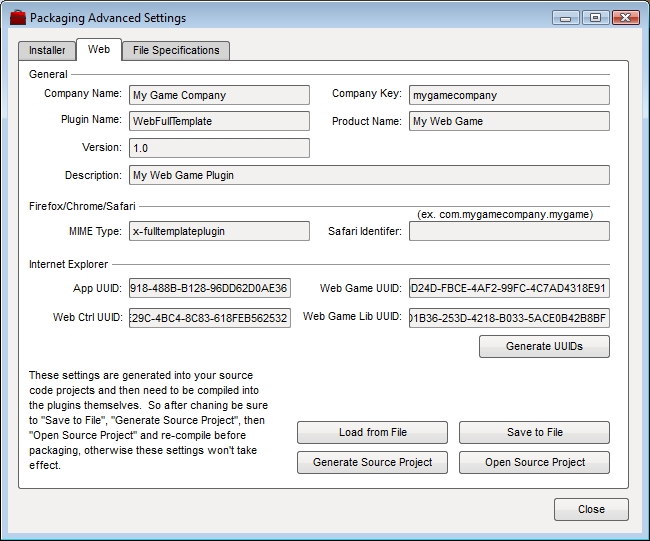The image size is (650, 541).
Task: Click the Company Key field
Action: [509, 95]
